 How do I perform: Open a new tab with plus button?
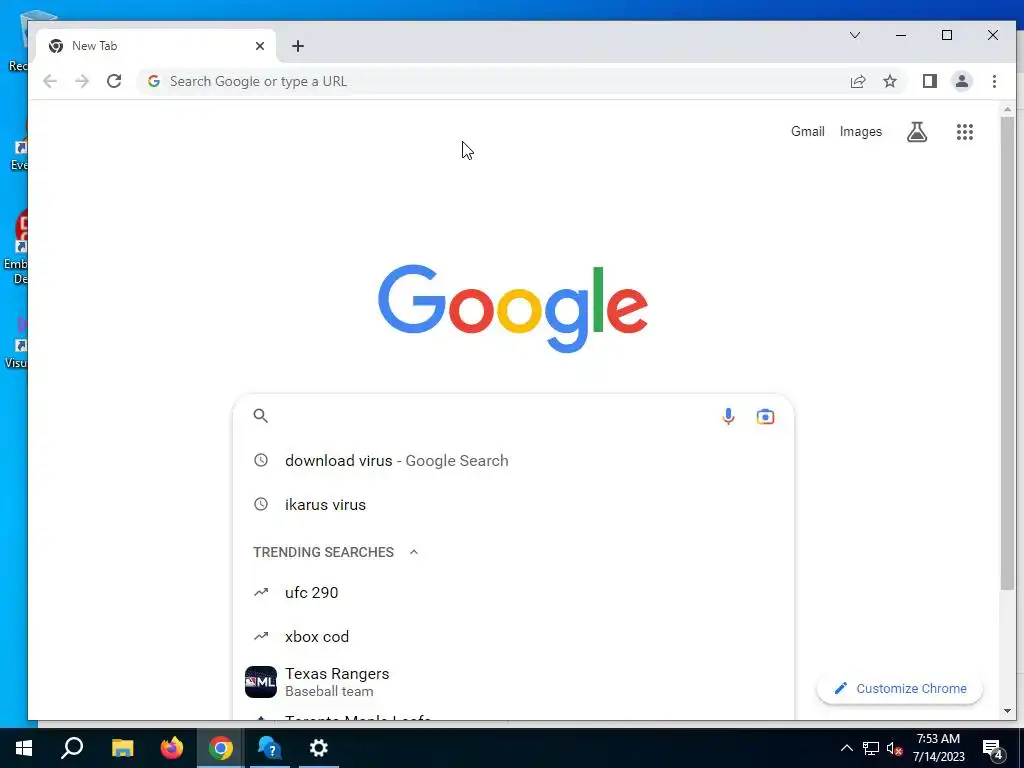[x=298, y=46]
